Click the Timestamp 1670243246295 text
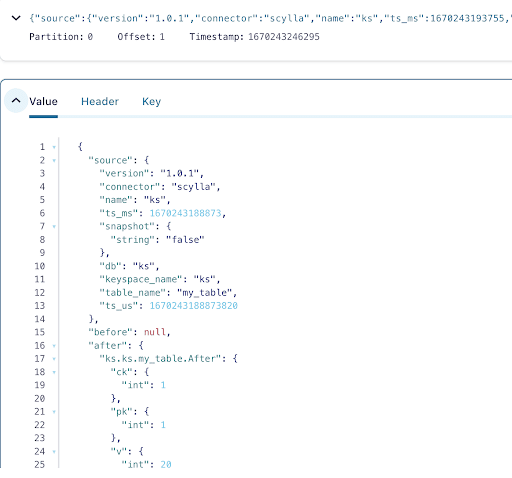This screenshot has width=512, height=478. pos(254,37)
